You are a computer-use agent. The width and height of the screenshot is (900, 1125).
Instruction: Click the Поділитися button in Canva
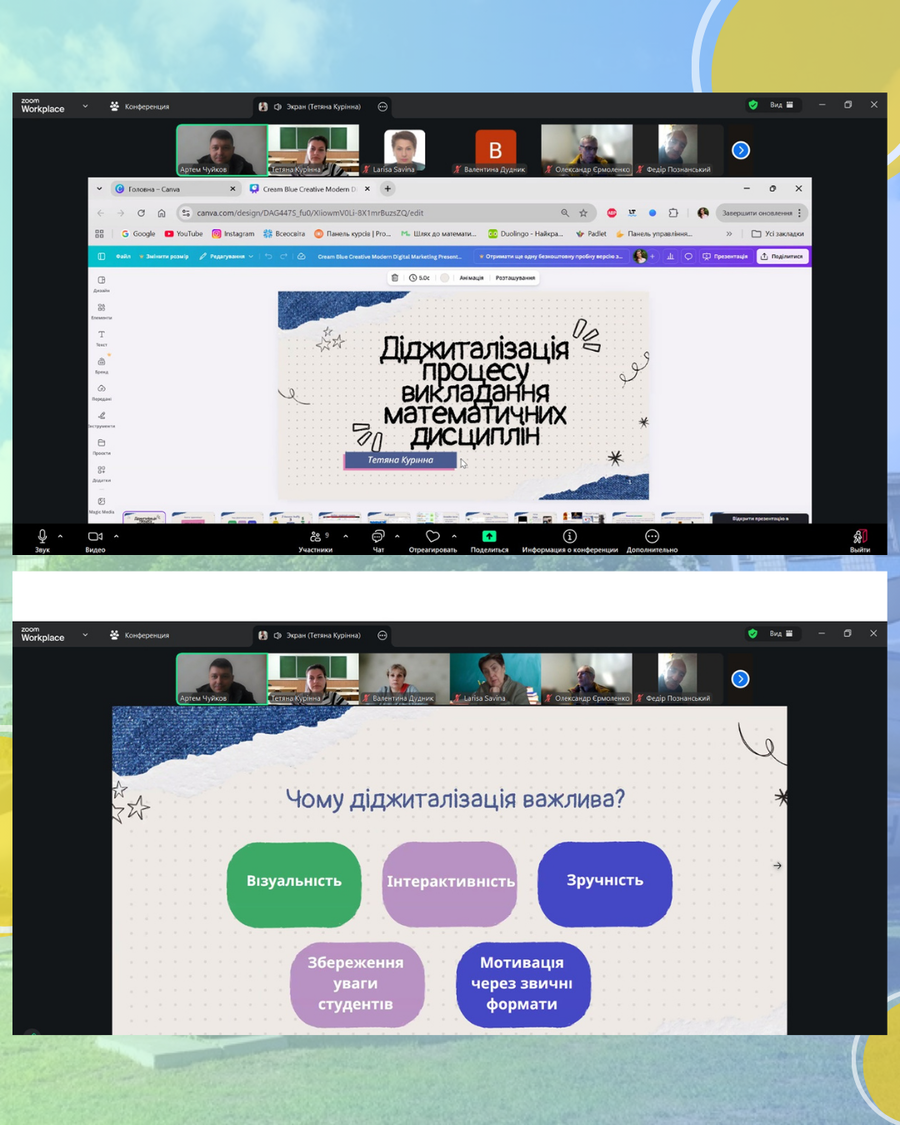point(782,256)
